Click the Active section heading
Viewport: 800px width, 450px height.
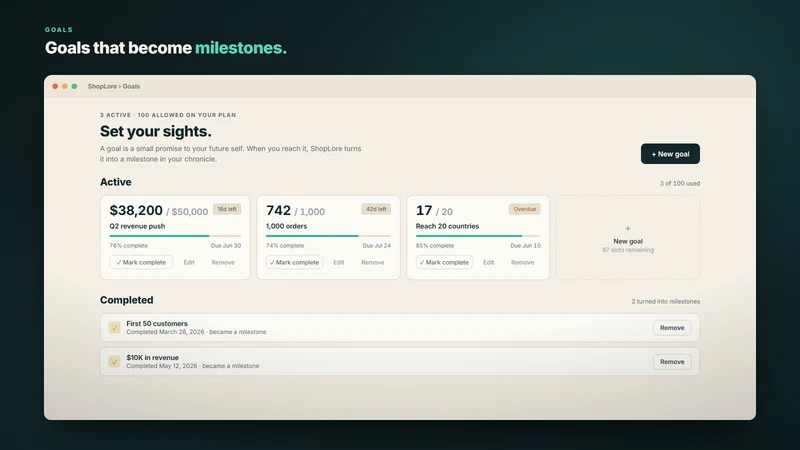click(115, 182)
